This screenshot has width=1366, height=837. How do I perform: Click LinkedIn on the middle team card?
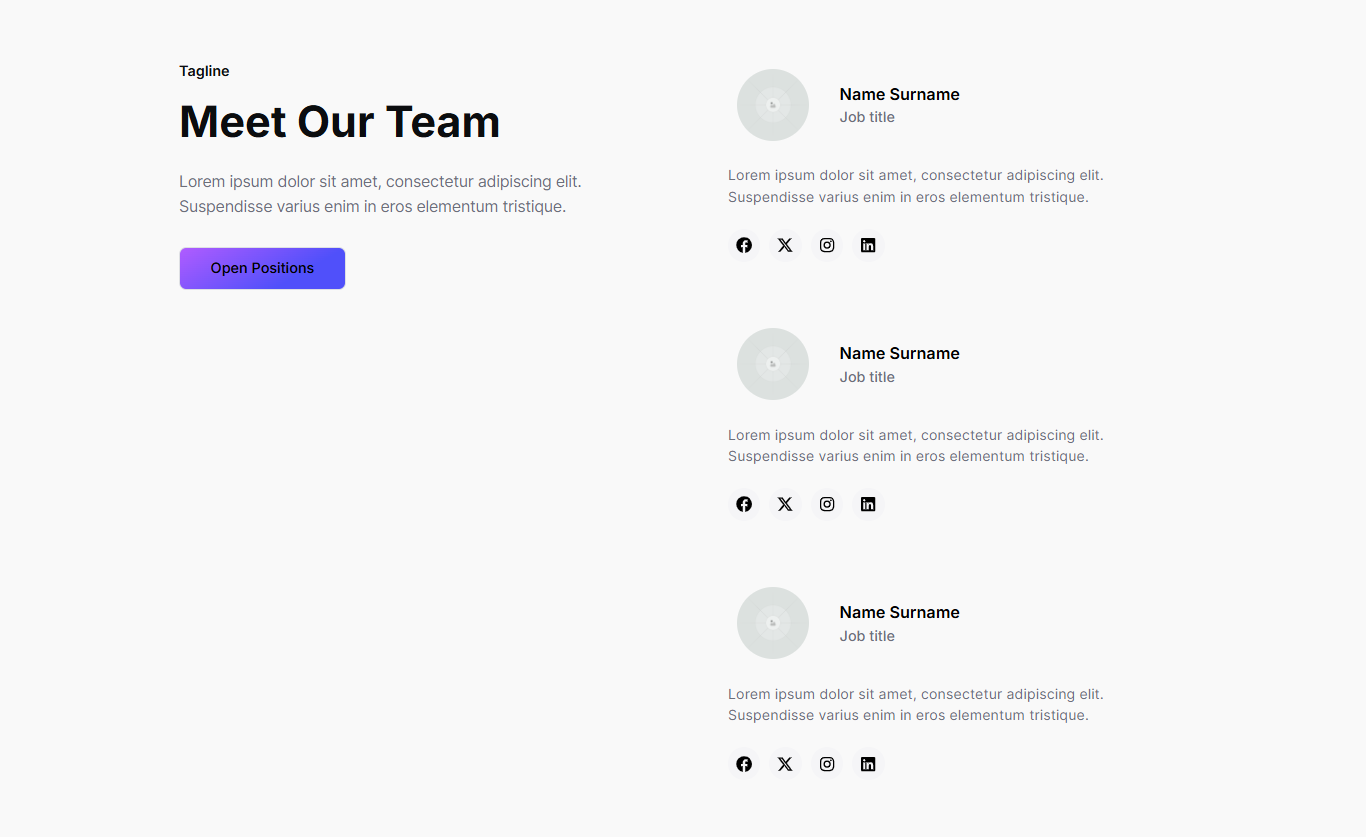[x=868, y=504]
